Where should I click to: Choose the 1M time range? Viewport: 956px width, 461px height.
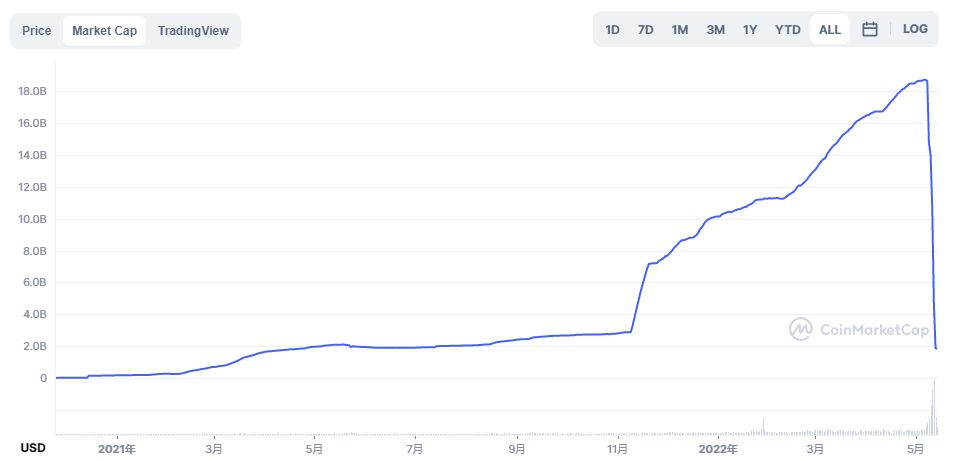(x=680, y=29)
